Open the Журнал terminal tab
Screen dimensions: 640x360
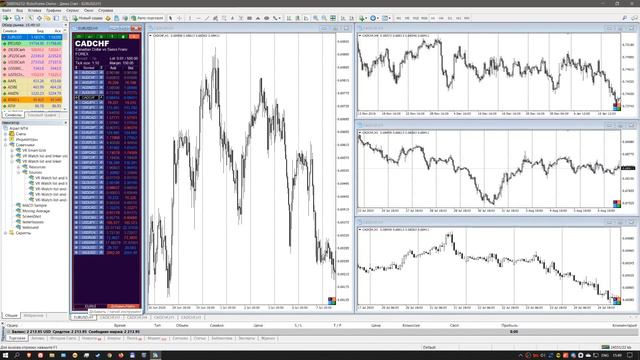(268, 338)
